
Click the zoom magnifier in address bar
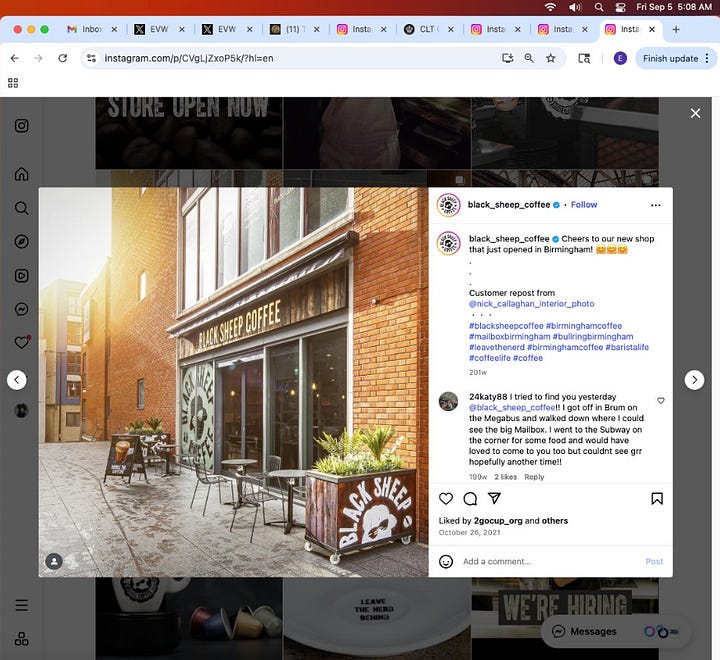[x=529, y=58]
